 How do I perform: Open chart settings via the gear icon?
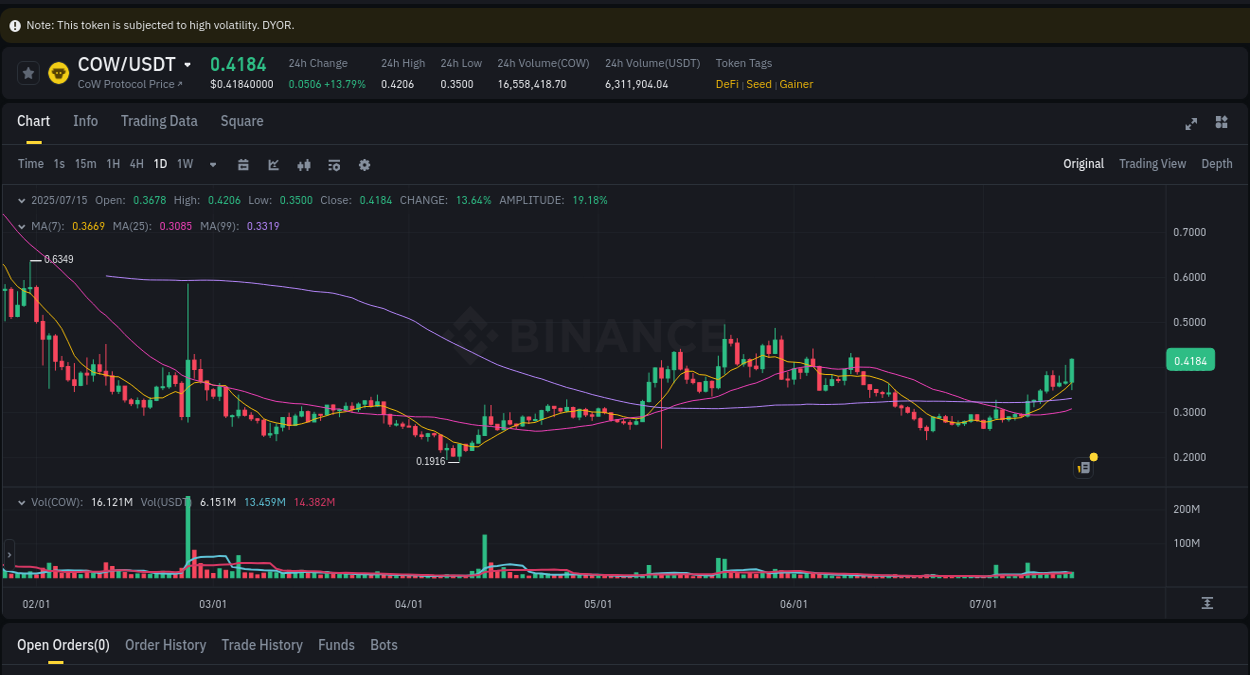[364, 164]
